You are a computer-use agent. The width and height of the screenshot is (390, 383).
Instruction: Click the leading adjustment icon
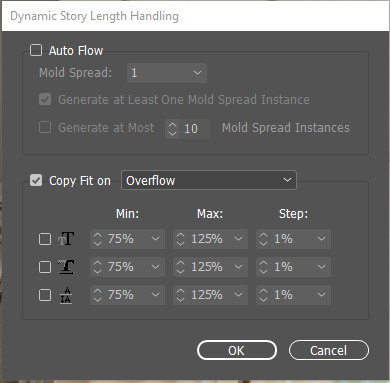point(66,295)
